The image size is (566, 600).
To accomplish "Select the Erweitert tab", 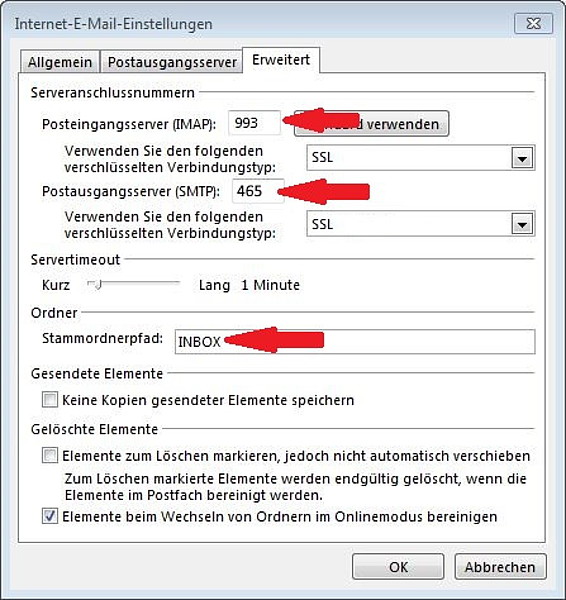I will [281, 60].
